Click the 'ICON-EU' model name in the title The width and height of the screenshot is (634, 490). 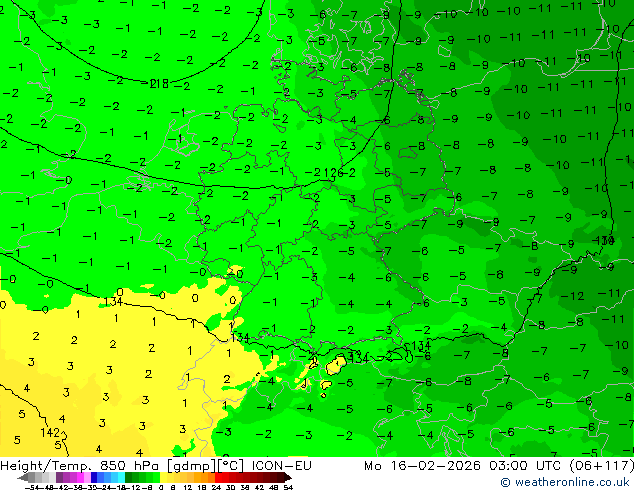(281, 466)
